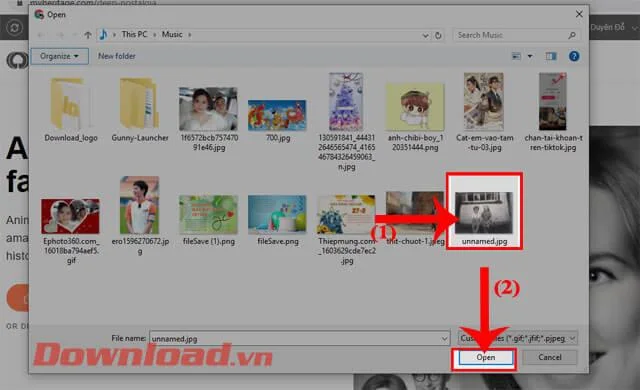The height and width of the screenshot is (390, 640).
Task: Select the fileSave.png thumbnail
Action: click(x=277, y=215)
